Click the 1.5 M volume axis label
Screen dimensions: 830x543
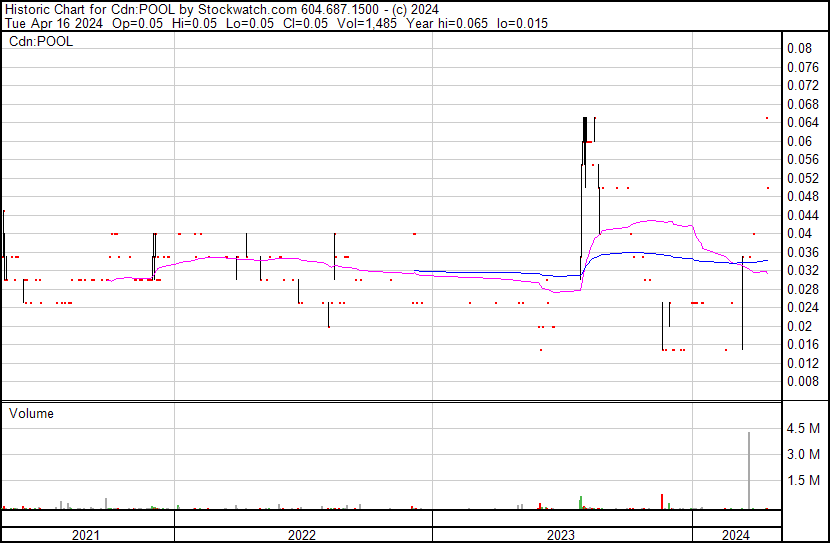(x=803, y=480)
